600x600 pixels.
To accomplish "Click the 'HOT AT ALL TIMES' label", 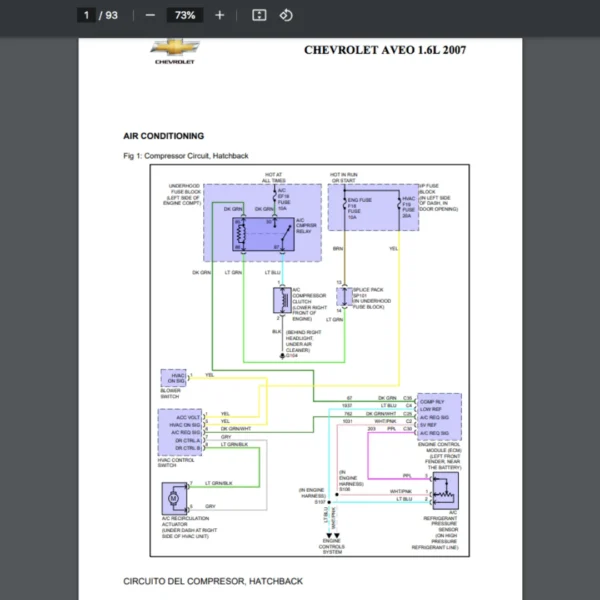I will click(x=274, y=178).
